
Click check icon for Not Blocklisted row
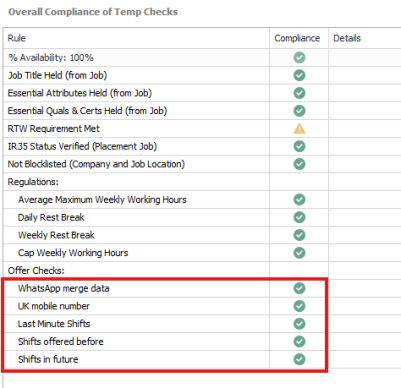(x=299, y=164)
